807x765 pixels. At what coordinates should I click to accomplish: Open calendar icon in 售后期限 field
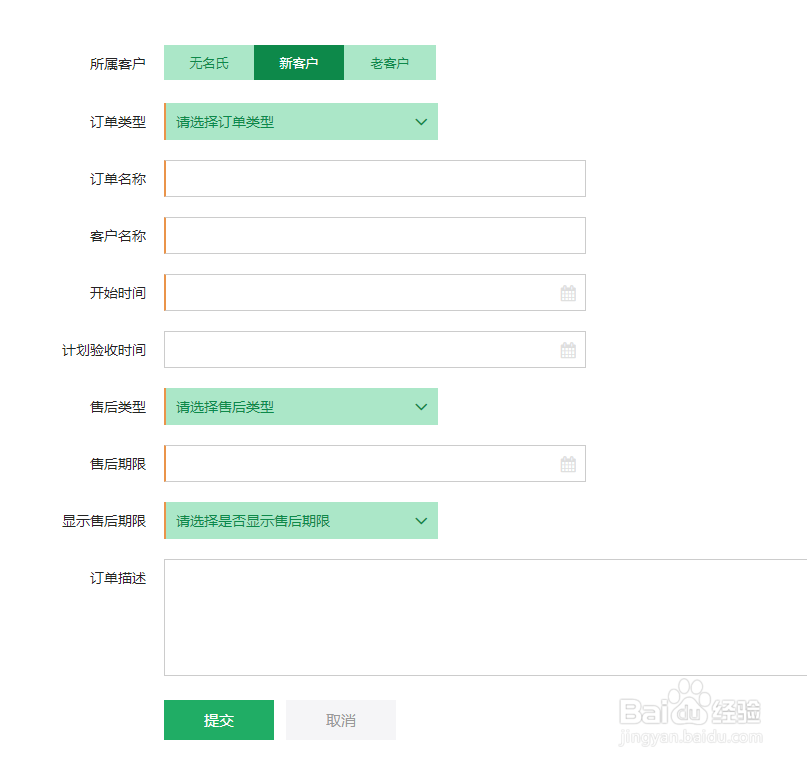coord(568,464)
